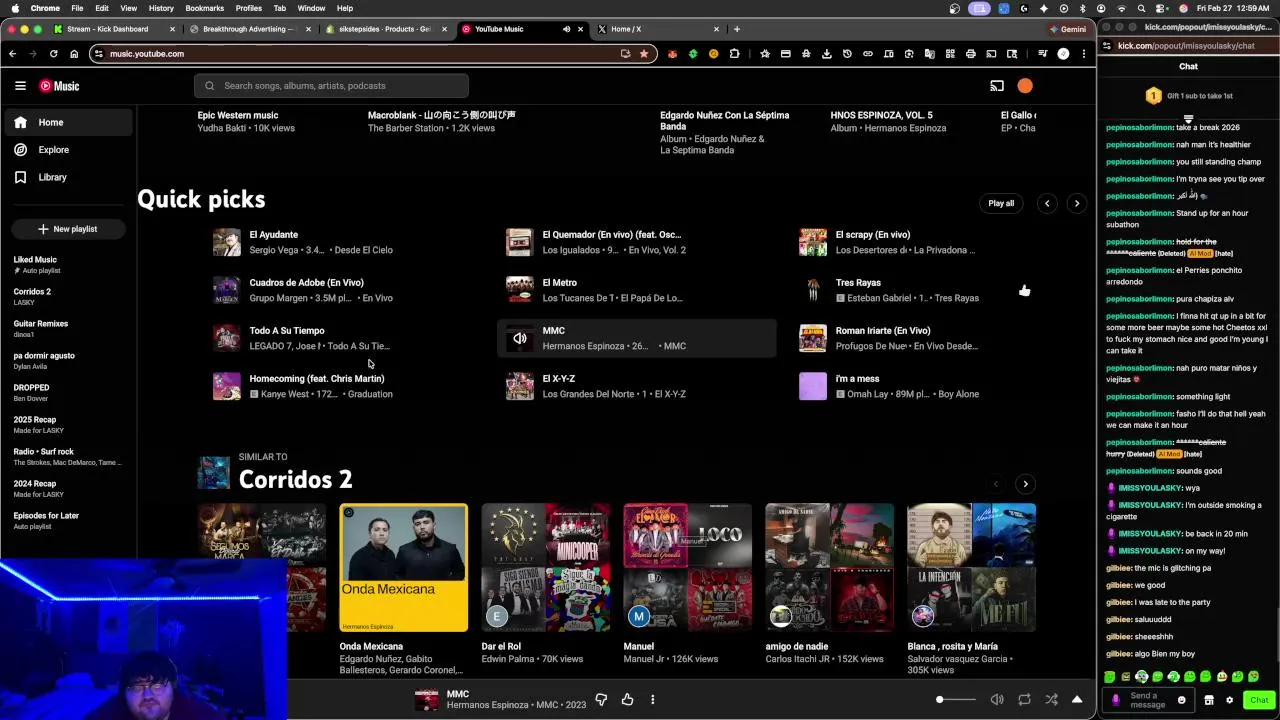Click the MMC speaker playing indicator thumbnail
Screen dimensions: 1280x720
[x=520, y=339]
